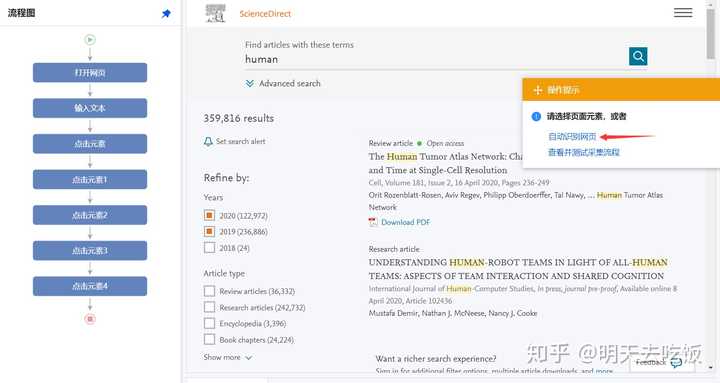Select the 点击元素 flowchart step
The image size is (720, 383).
[90, 144]
